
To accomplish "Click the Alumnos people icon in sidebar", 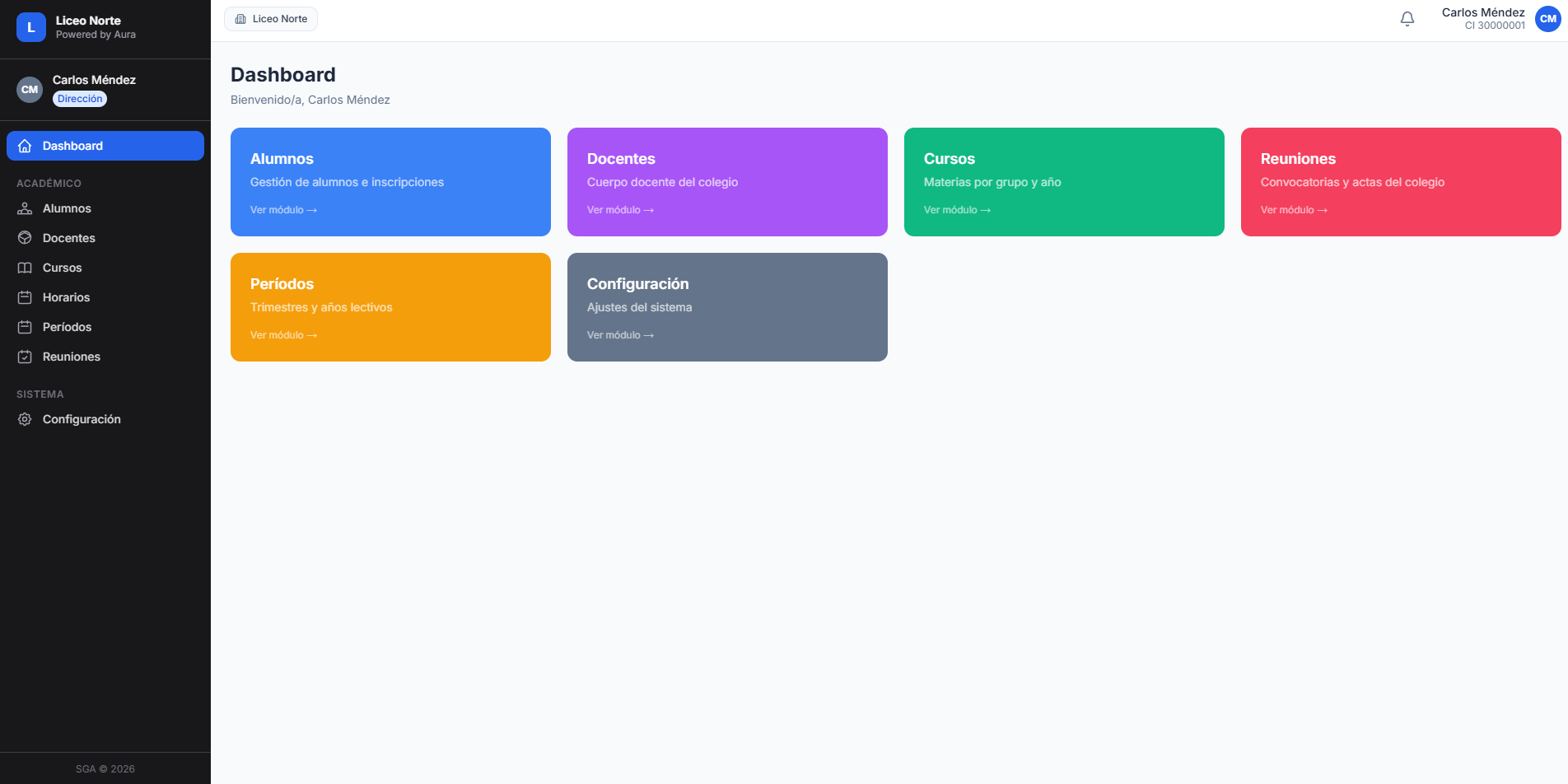I will 25,208.
